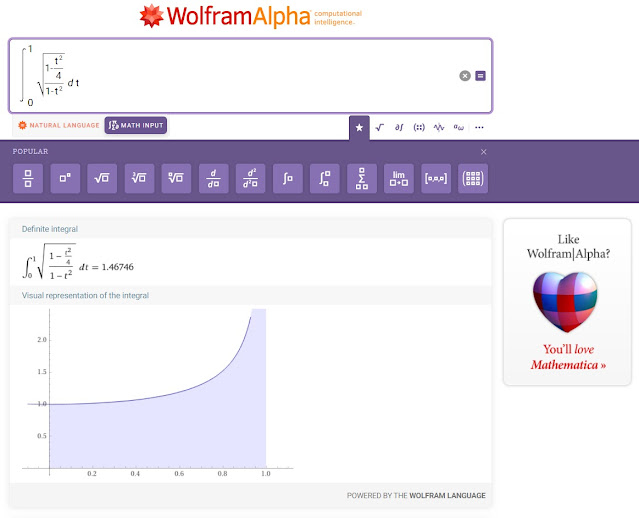639x518 pixels.
Task: Click the POPULAR panel label
Action: pos(30,151)
